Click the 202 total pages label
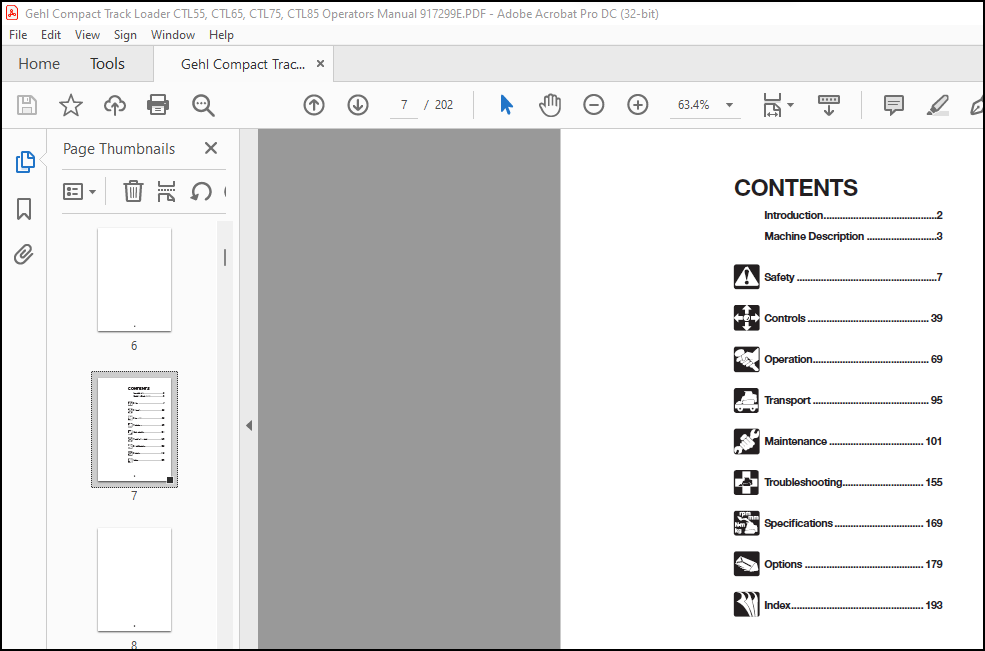This screenshot has width=985, height=651. coord(444,105)
